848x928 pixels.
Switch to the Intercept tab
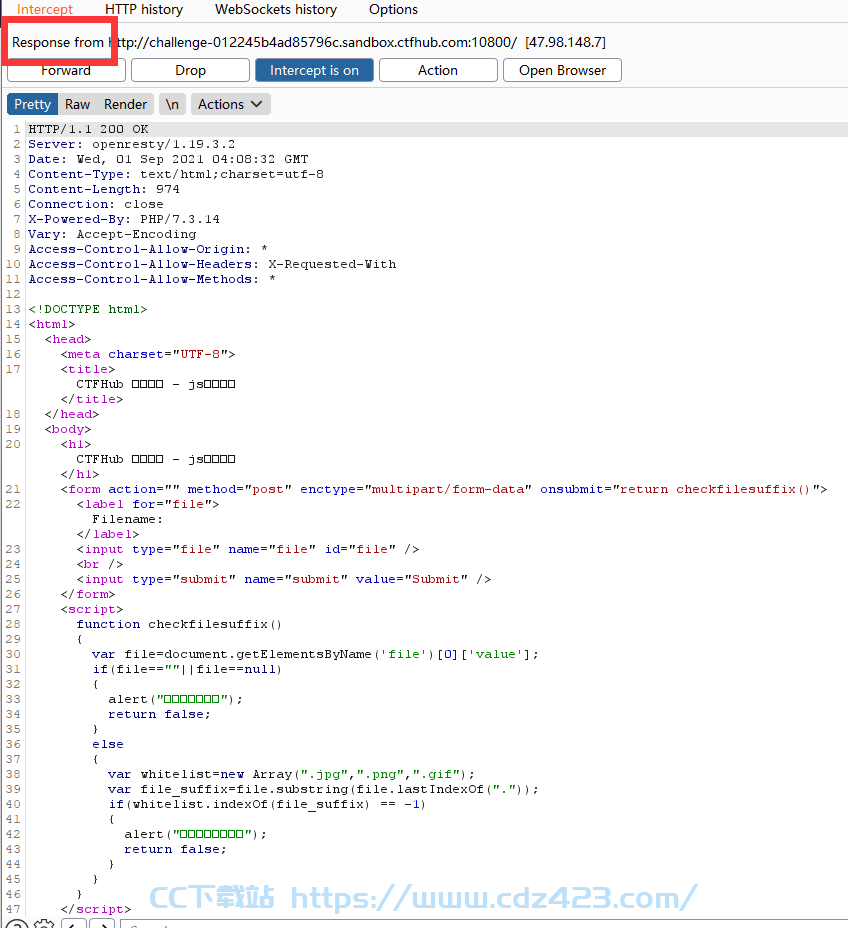[44, 9]
